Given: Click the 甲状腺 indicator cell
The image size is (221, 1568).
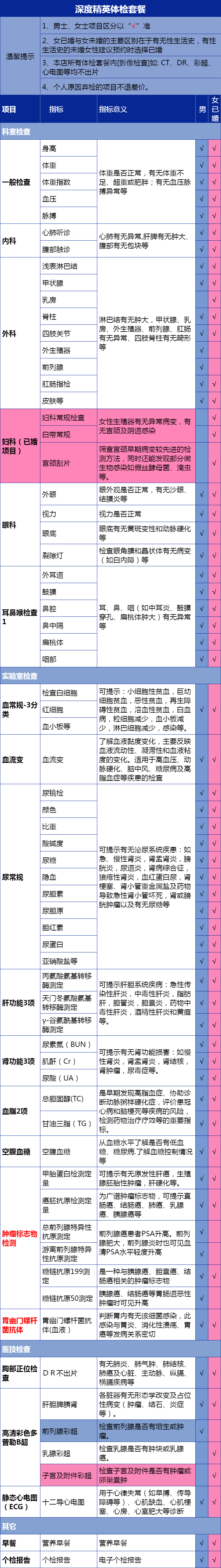Looking at the screenshot, I should click(69, 283).
